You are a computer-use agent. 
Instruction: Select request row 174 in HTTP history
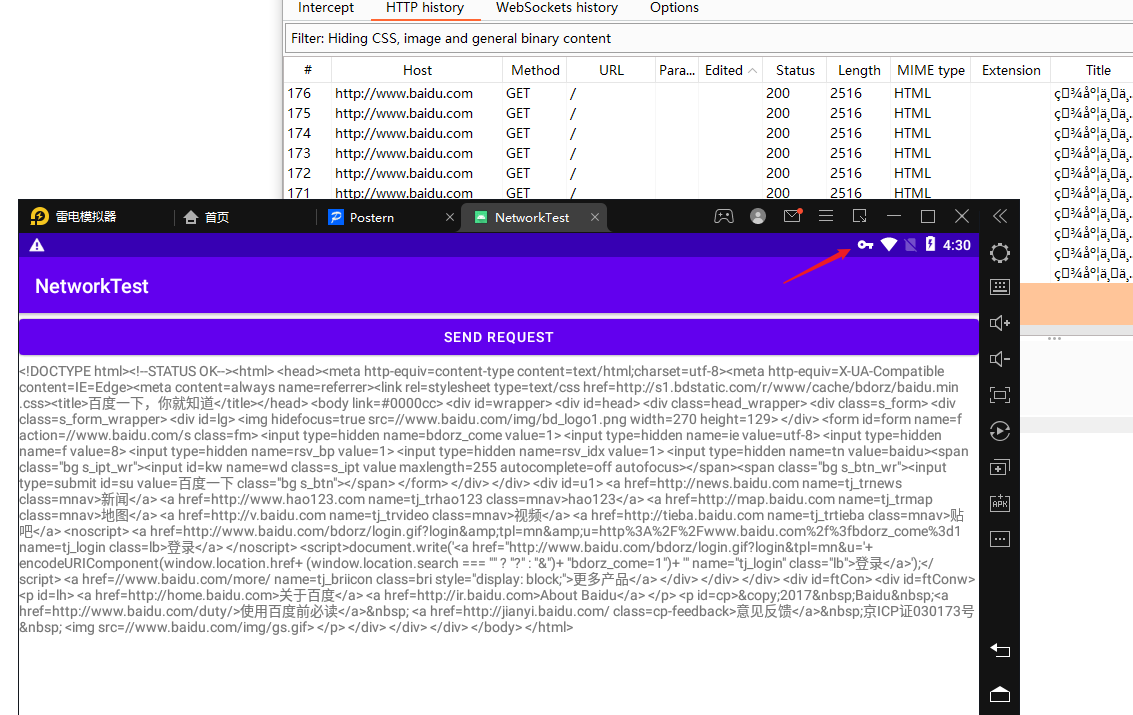[x=709, y=134]
